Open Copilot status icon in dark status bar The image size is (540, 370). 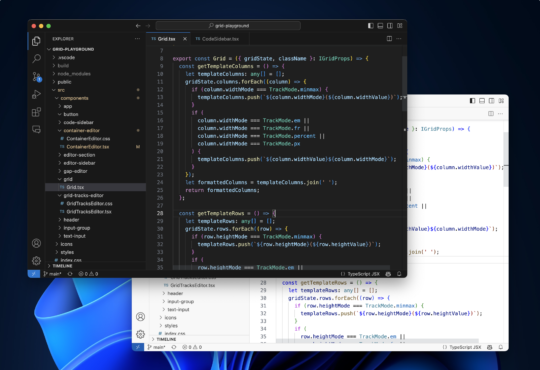point(388,274)
